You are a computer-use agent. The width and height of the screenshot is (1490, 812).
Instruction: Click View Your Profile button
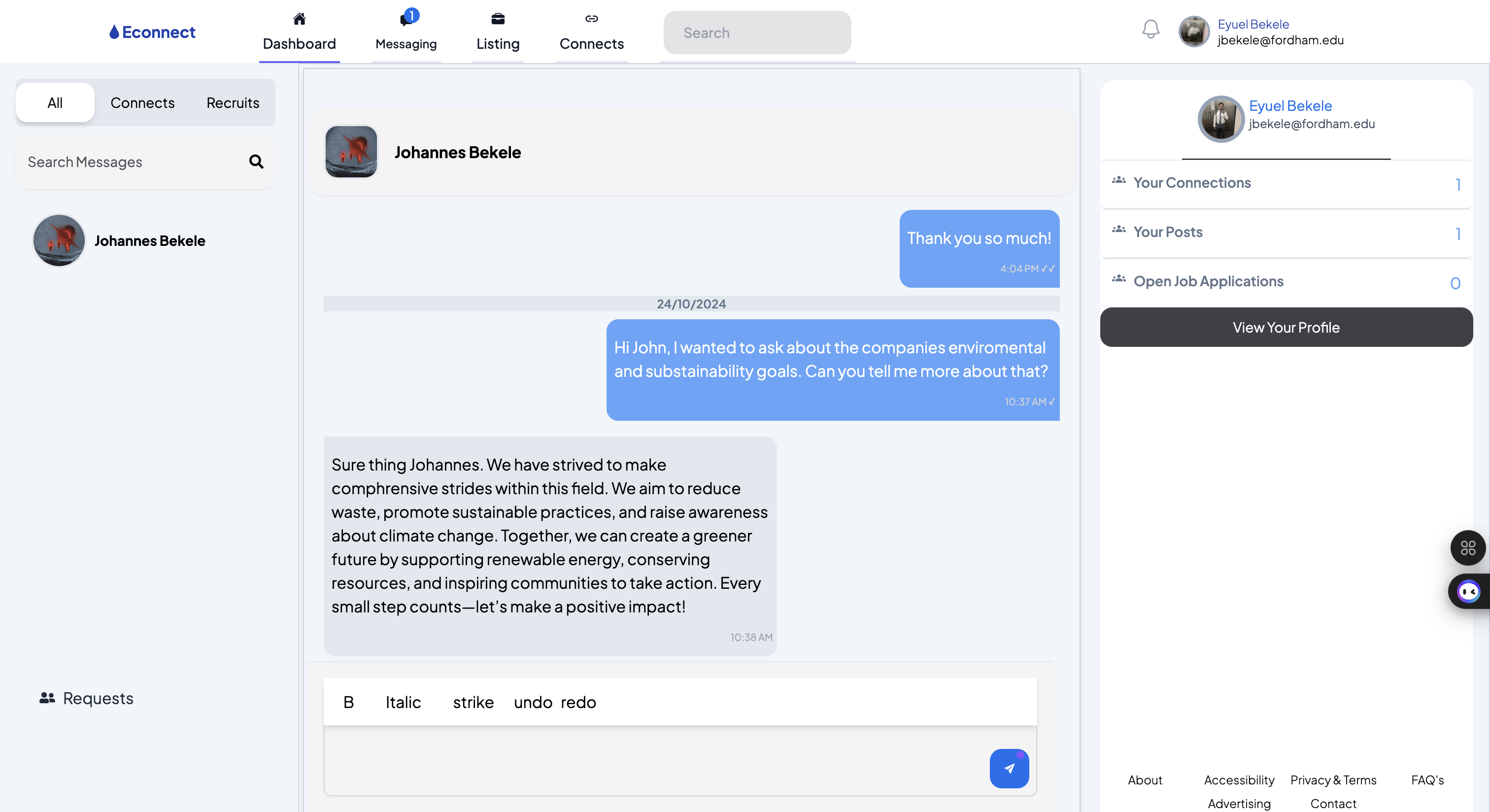point(1286,327)
